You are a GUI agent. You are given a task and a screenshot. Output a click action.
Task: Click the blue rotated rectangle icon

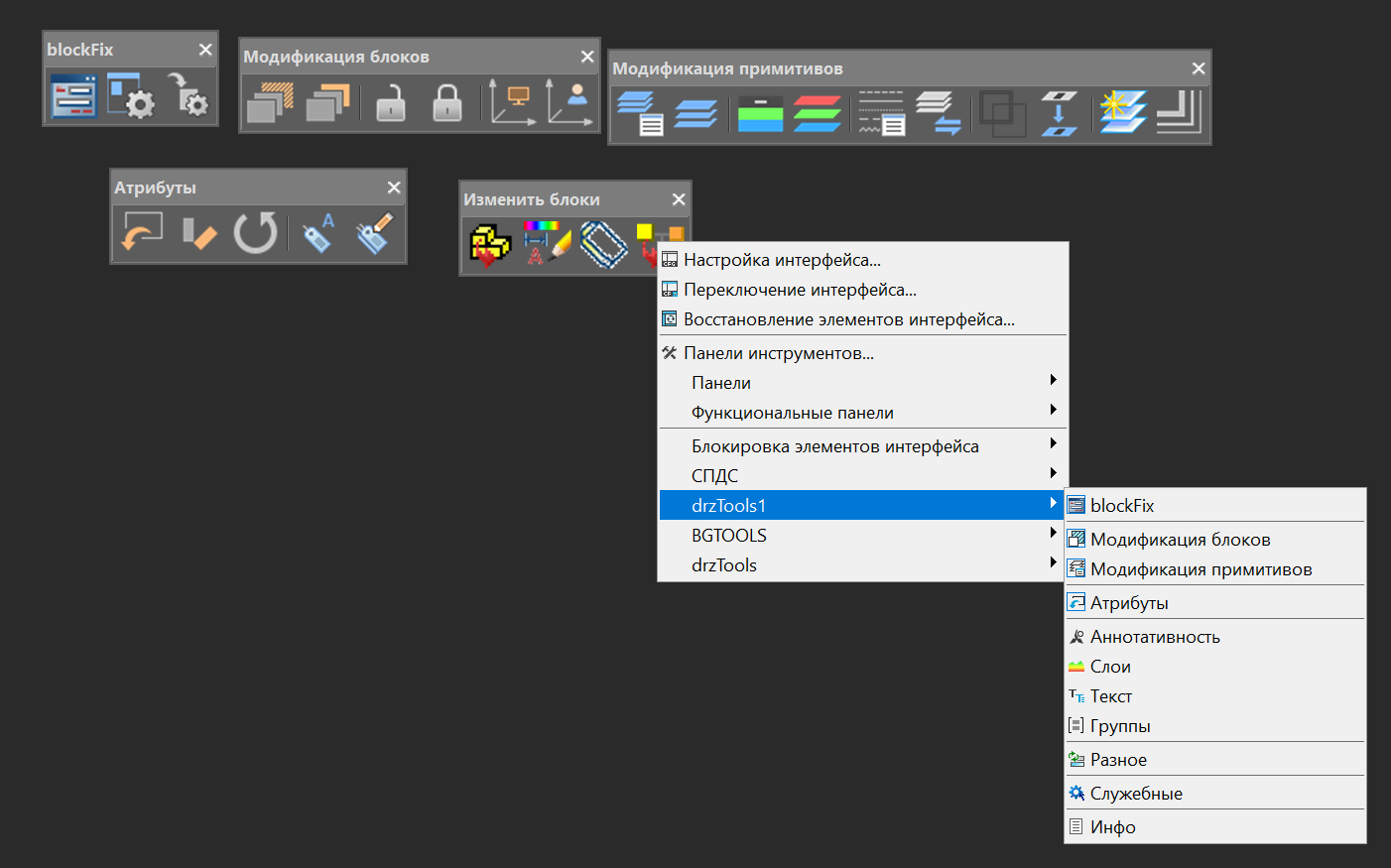(603, 245)
